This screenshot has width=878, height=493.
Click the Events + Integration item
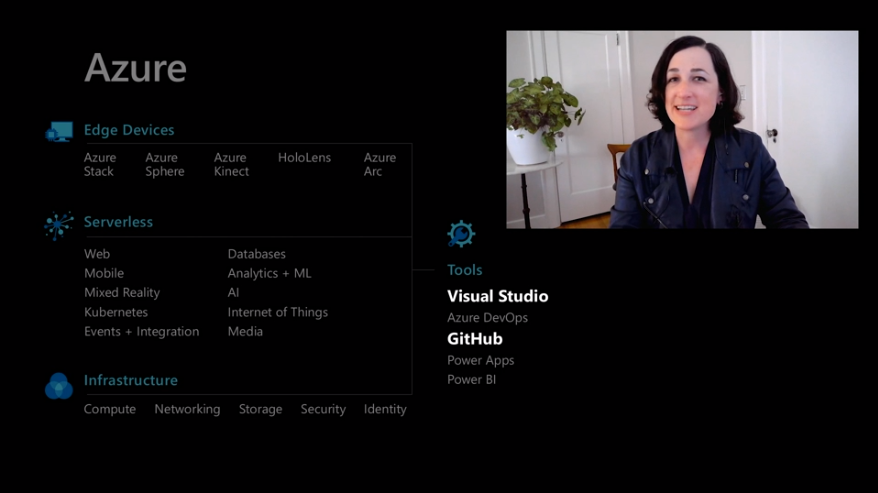tap(142, 331)
